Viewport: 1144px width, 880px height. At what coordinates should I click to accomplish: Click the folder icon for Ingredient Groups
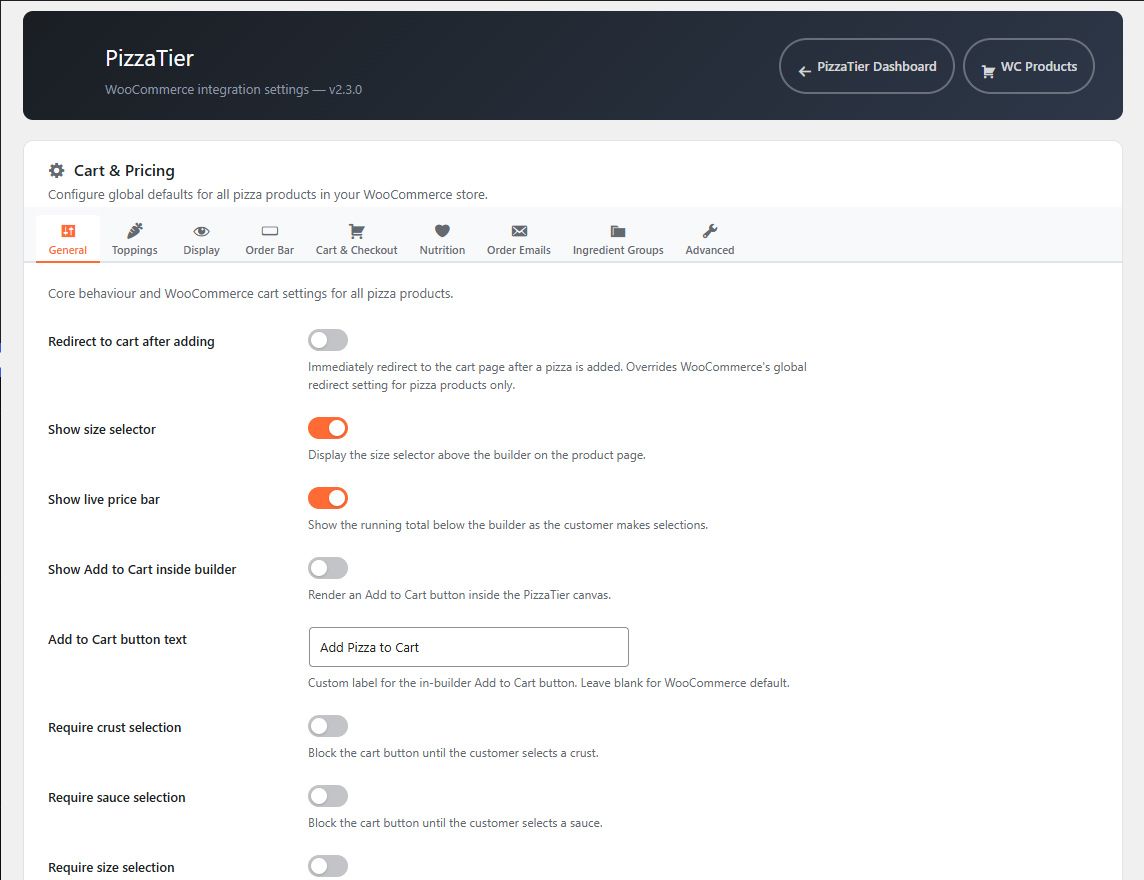point(617,231)
